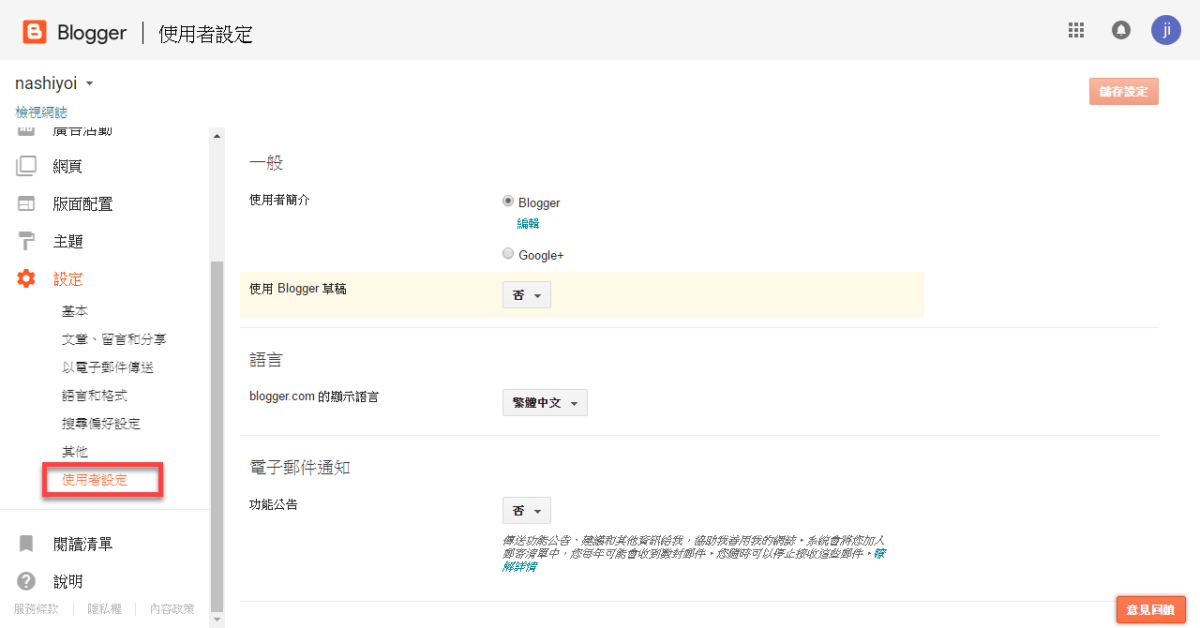Open the nashiyoi blog selector dropdown
The image size is (1200, 628).
54,84
